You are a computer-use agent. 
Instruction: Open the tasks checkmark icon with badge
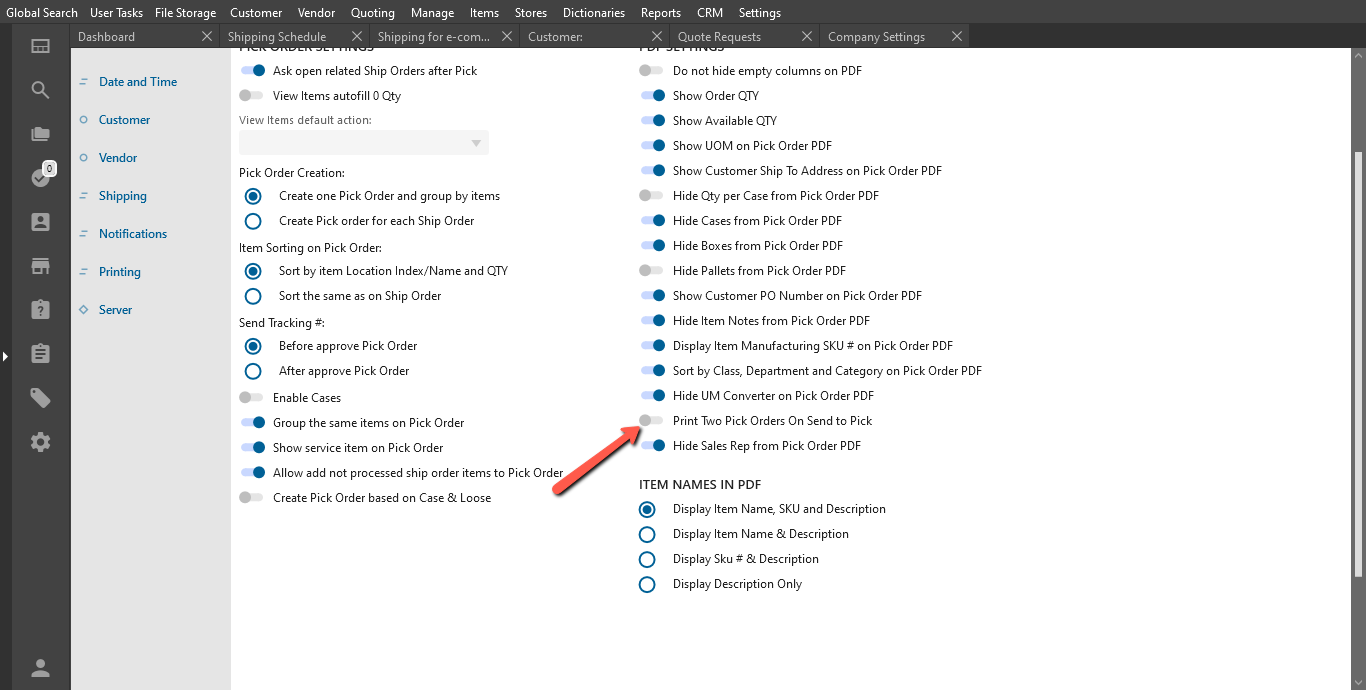coord(41,177)
